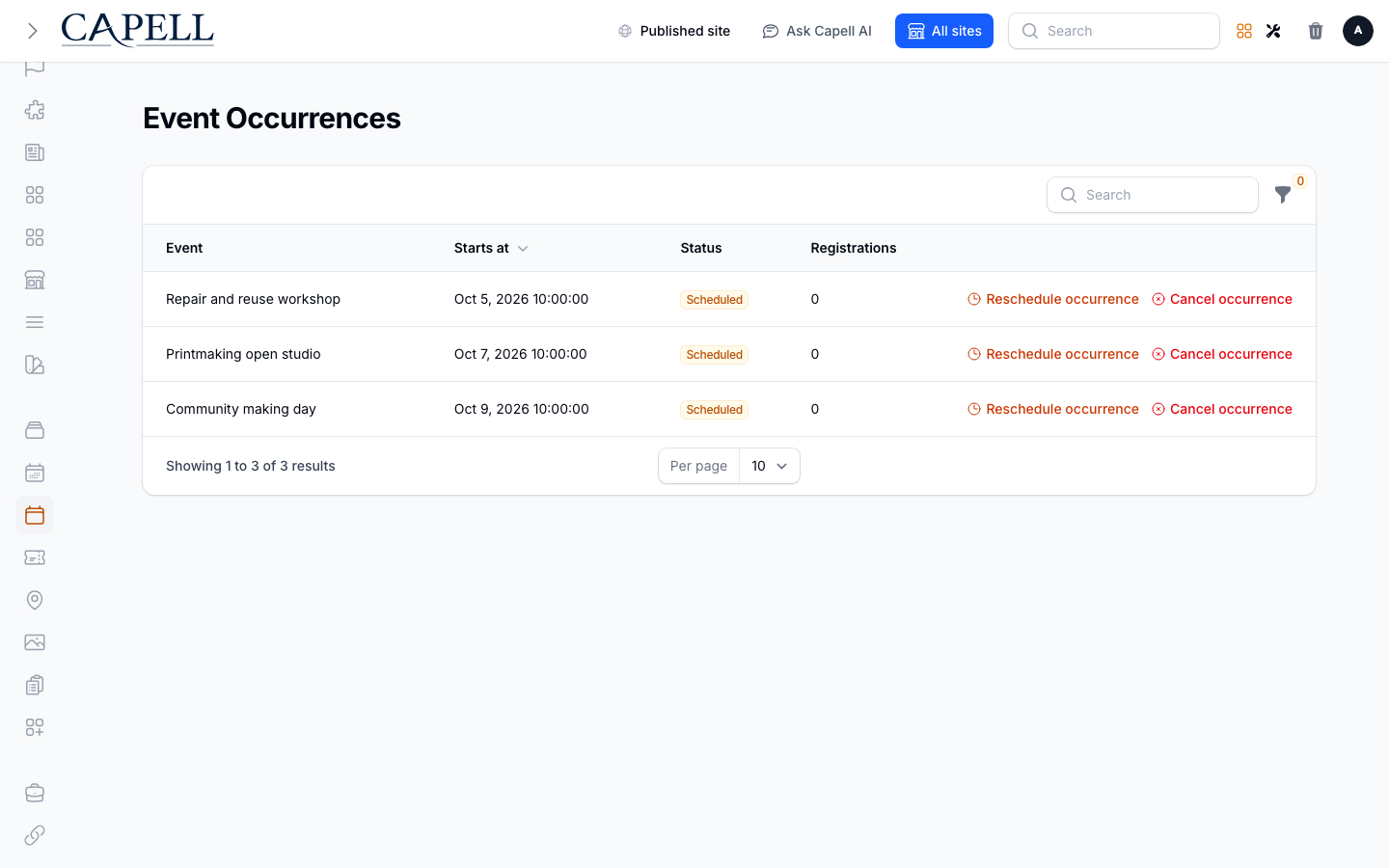Reschedule the Community making day occurrence
1389x868 pixels.
pos(1053,409)
